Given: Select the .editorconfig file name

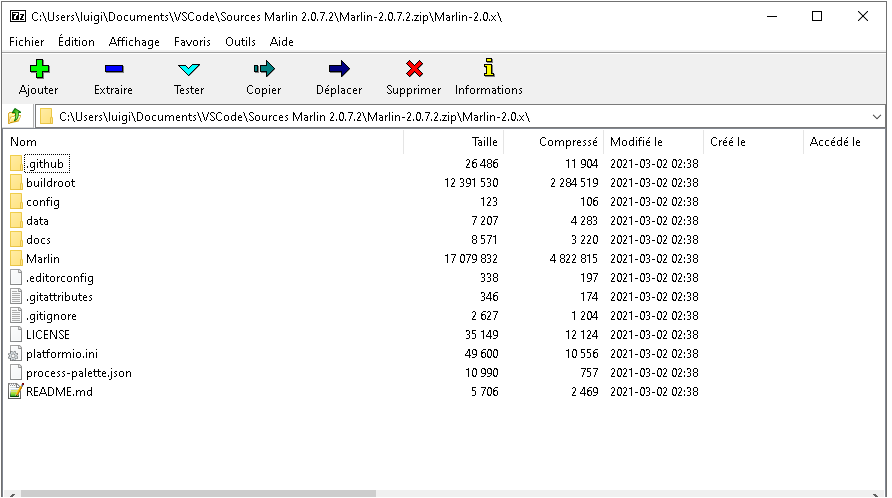Looking at the screenshot, I should pyautogui.click(x=60, y=278).
